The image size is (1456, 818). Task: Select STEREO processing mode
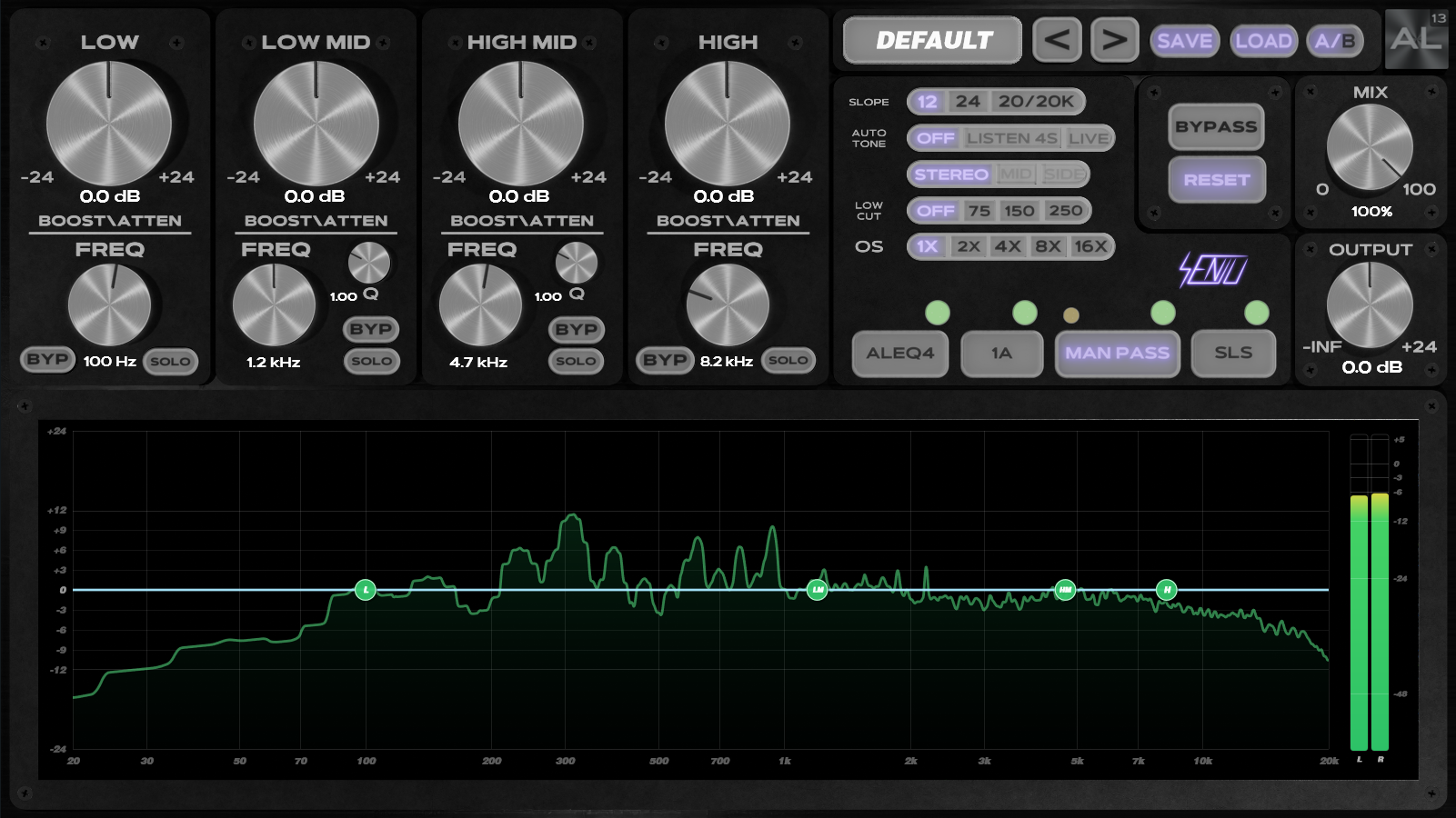[x=951, y=175]
